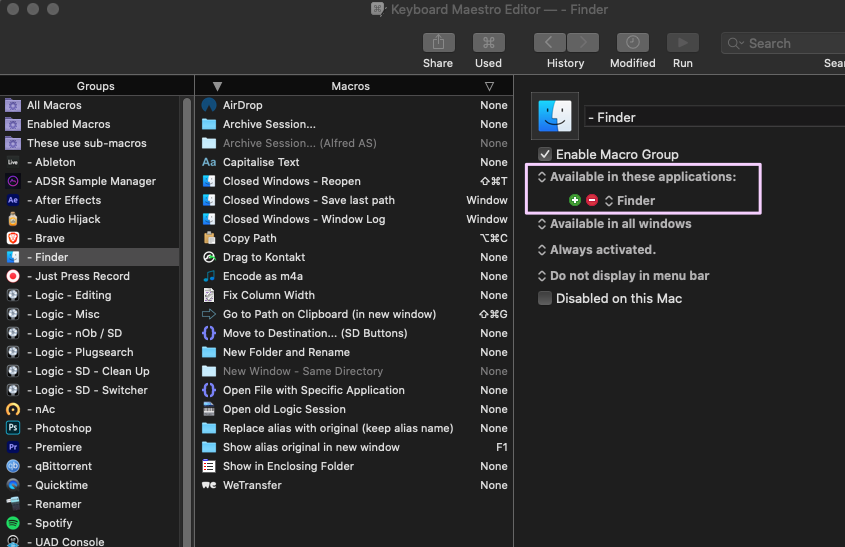Select the Fix Column Width macro
845x547 pixels.
click(354, 295)
